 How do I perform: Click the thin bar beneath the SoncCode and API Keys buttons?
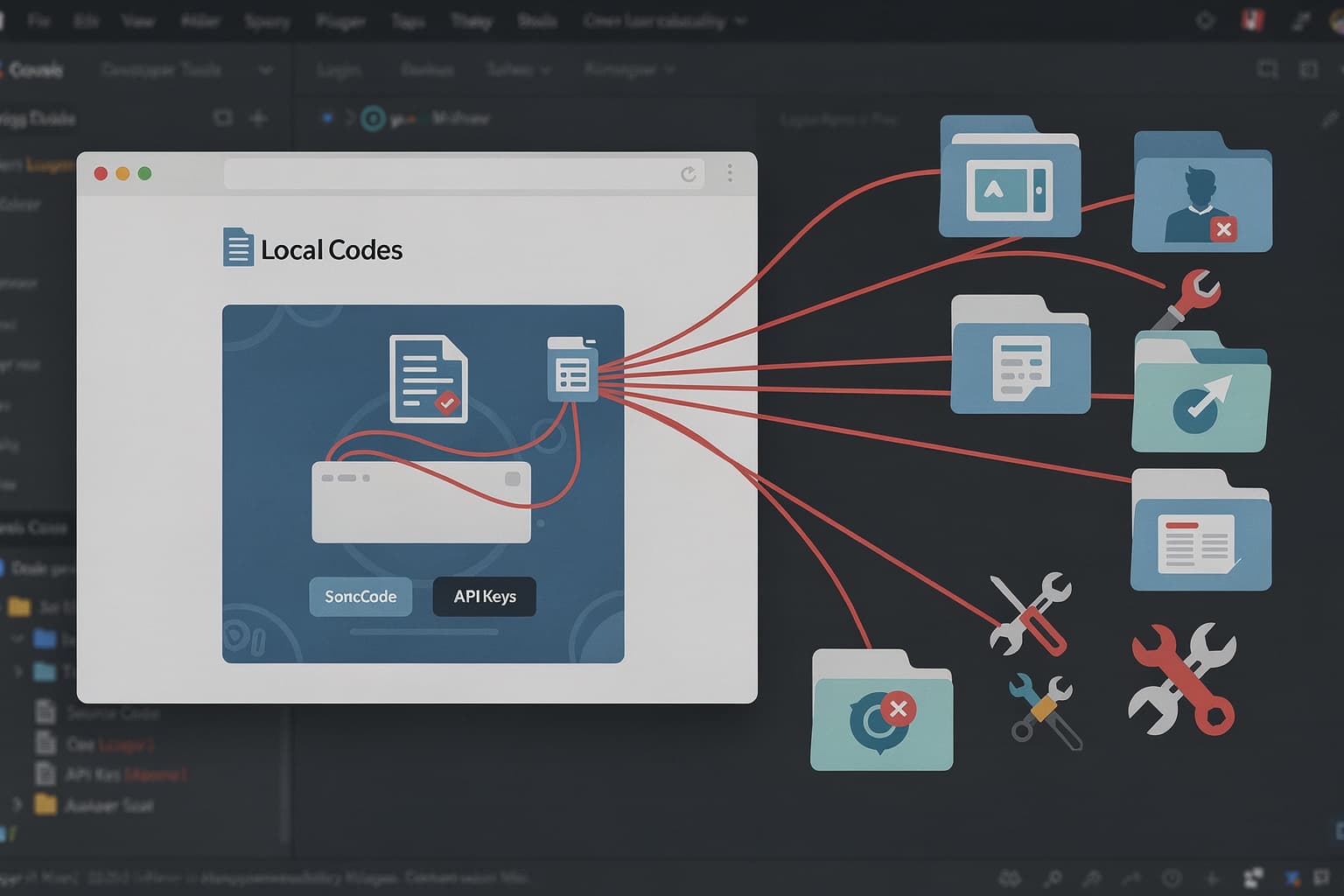[423, 632]
